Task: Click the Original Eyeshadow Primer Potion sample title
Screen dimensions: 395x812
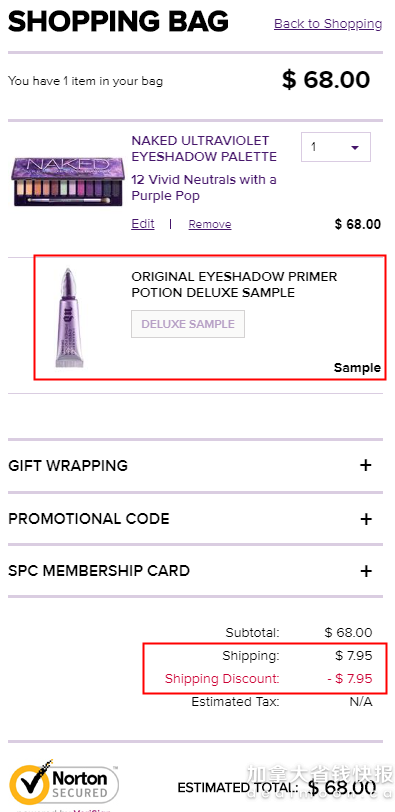Action: 234,284
